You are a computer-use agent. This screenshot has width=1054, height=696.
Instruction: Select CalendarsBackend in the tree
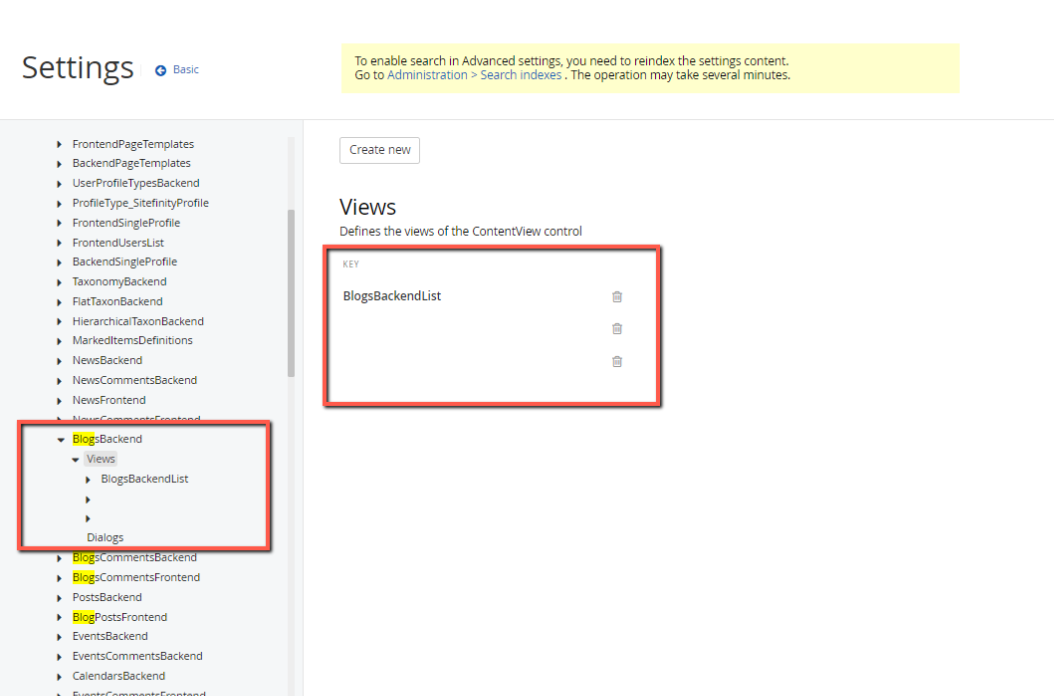[118, 676]
